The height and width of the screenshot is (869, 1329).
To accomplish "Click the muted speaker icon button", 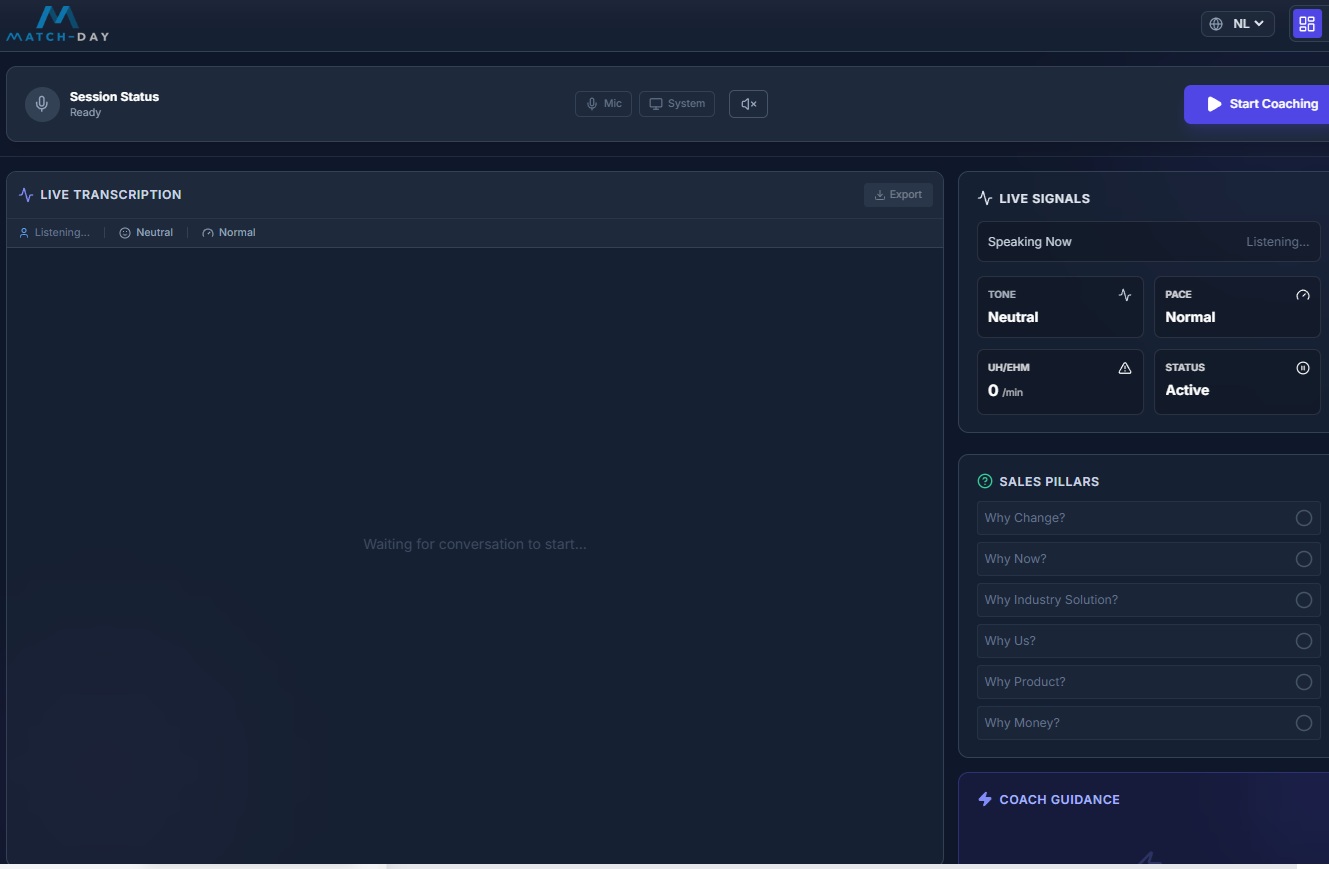I will 748,104.
